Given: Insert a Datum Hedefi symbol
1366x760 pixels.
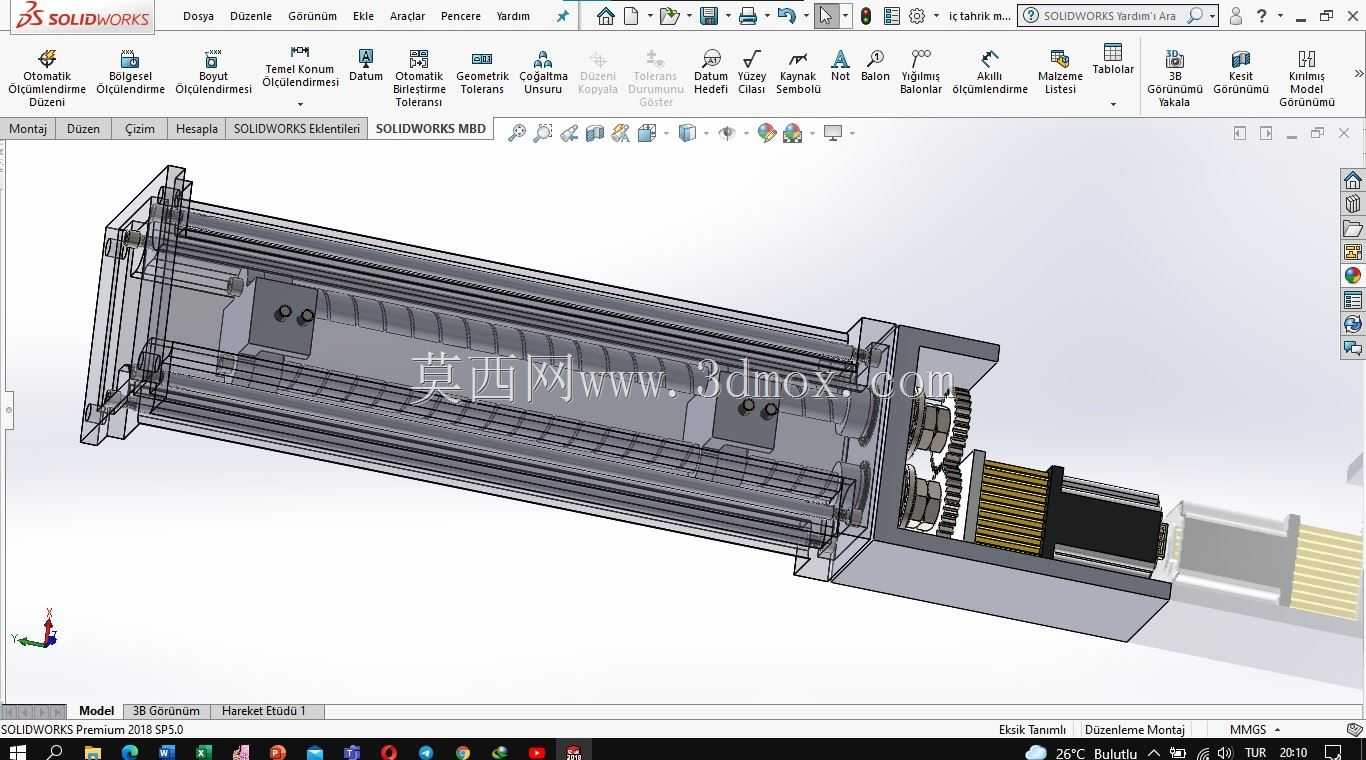Looking at the screenshot, I should pos(711,72).
